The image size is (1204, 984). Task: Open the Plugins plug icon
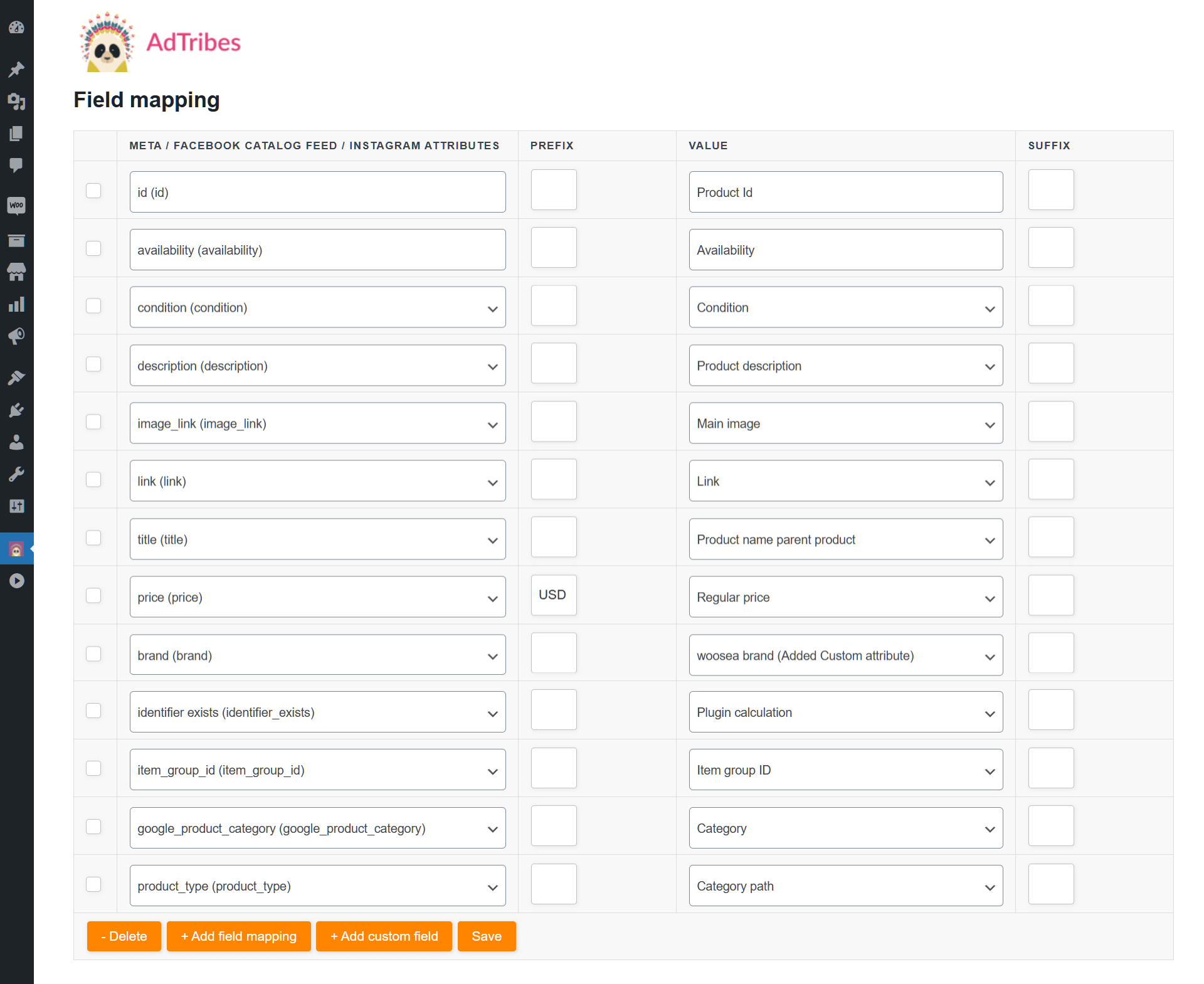(16, 410)
